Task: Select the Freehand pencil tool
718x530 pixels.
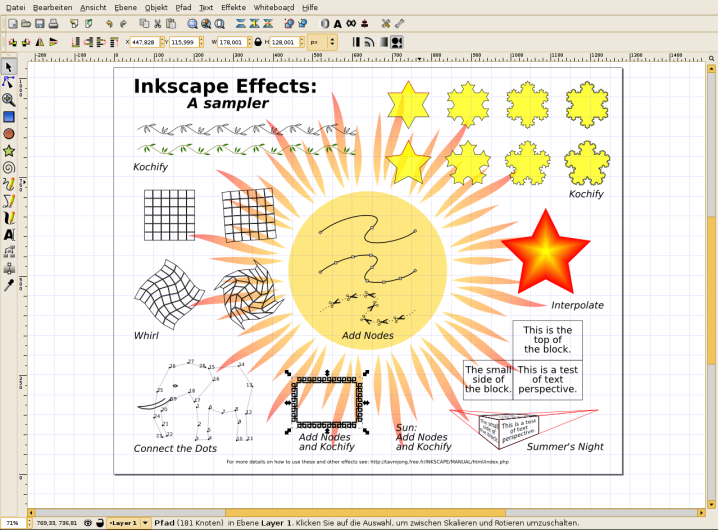Action: 9,184
